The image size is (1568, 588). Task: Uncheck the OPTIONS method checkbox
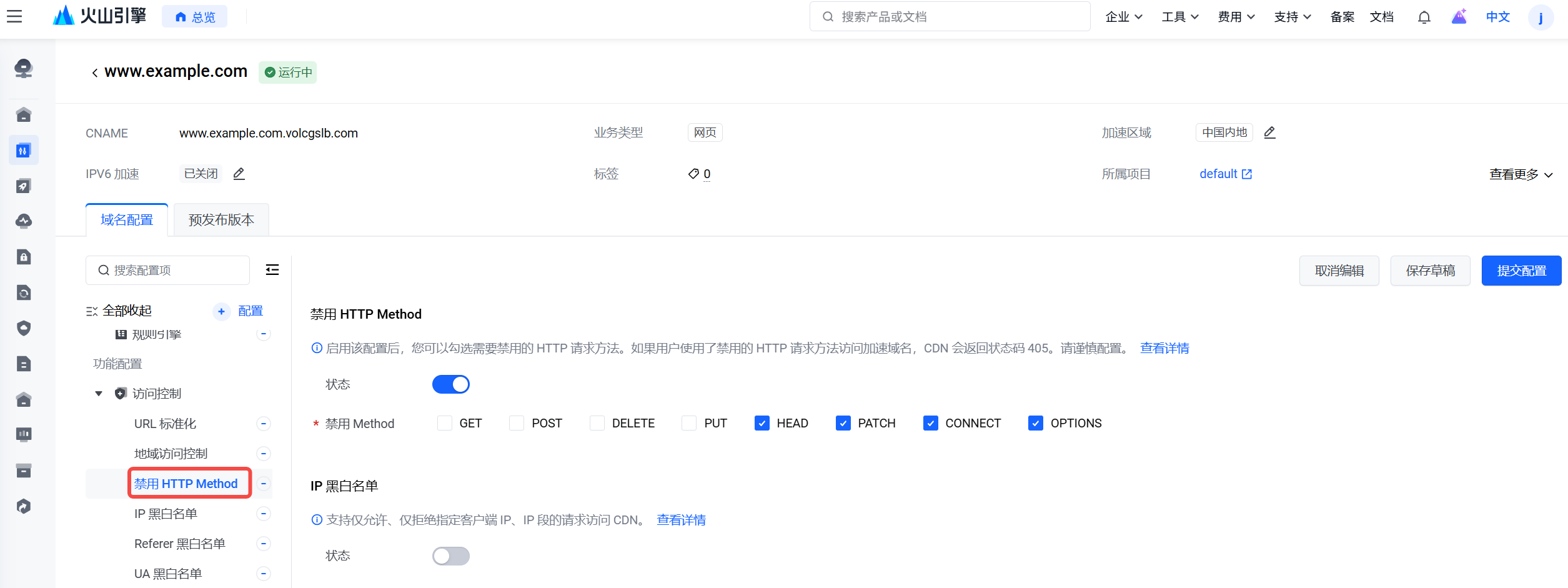click(1036, 424)
